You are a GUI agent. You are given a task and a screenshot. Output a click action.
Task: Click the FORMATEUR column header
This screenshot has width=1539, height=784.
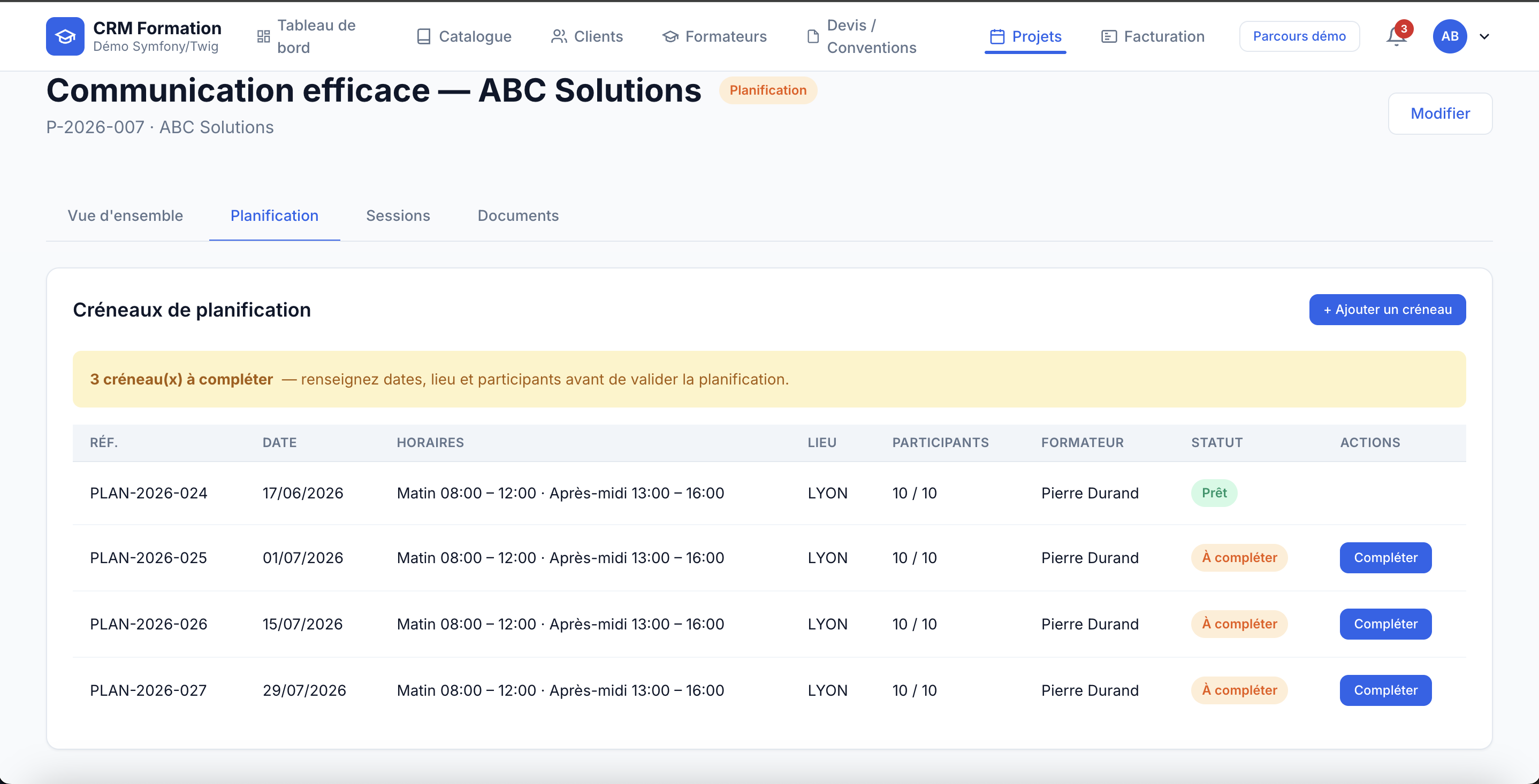[1083, 442]
